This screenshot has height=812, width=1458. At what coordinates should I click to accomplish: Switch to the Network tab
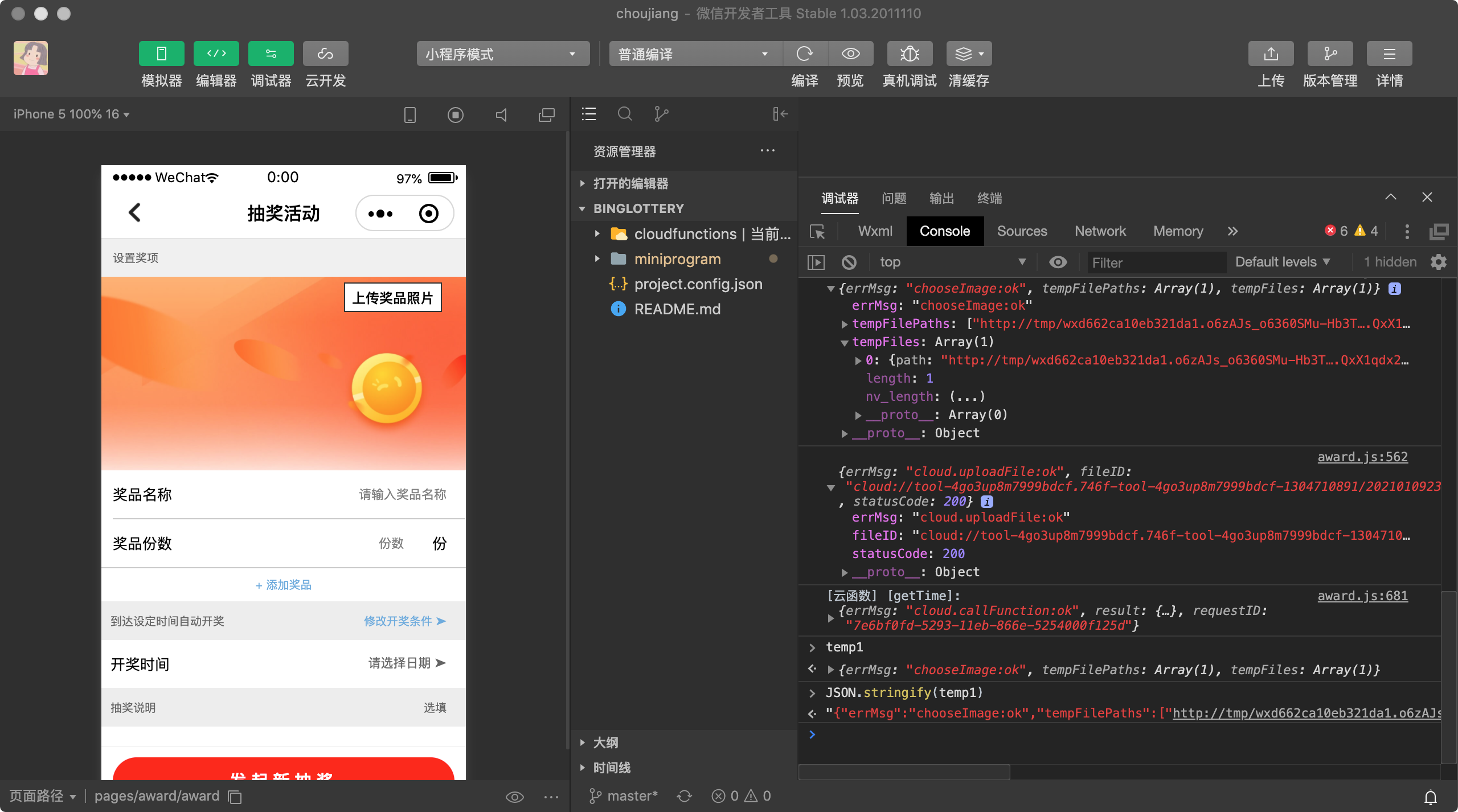[1100, 231]
